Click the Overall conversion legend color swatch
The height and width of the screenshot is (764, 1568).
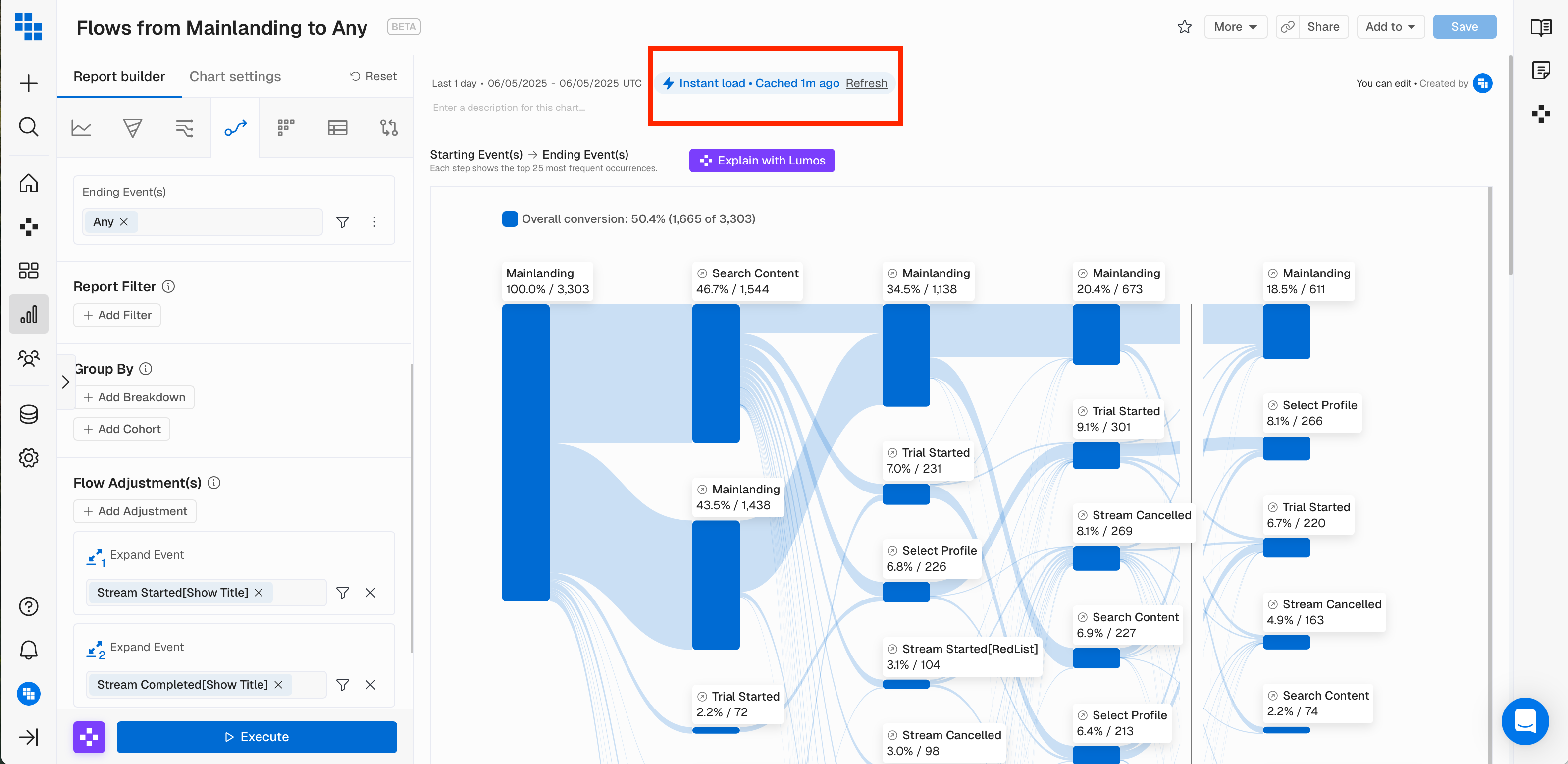(510, 219)
